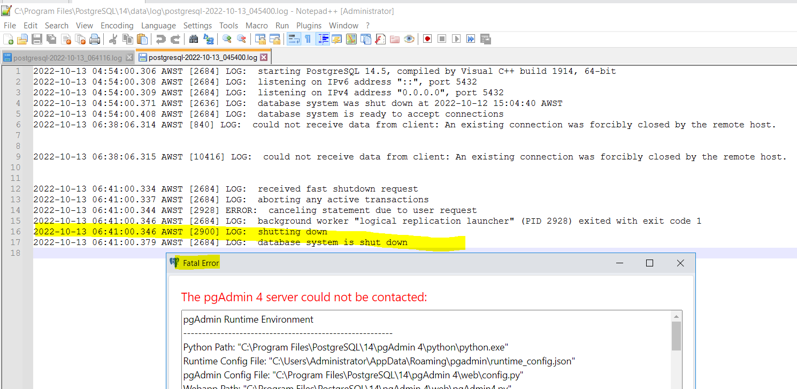
Task: Toggle show all characters pilcrow button
Action: pyautogui.click(x=308, y=39)
